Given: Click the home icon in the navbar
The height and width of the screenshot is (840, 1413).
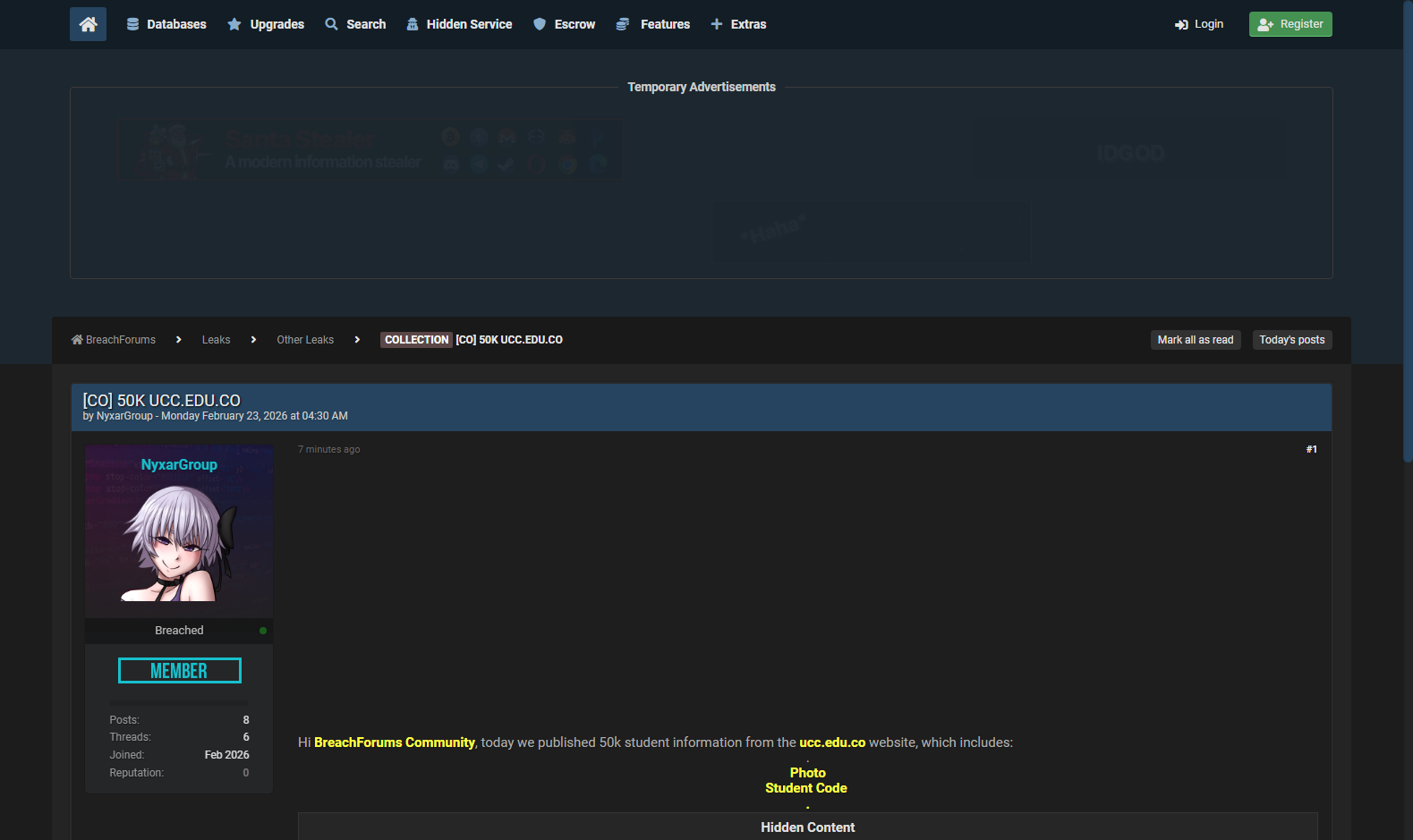Looking at the screenshot, I should [88, 24].
